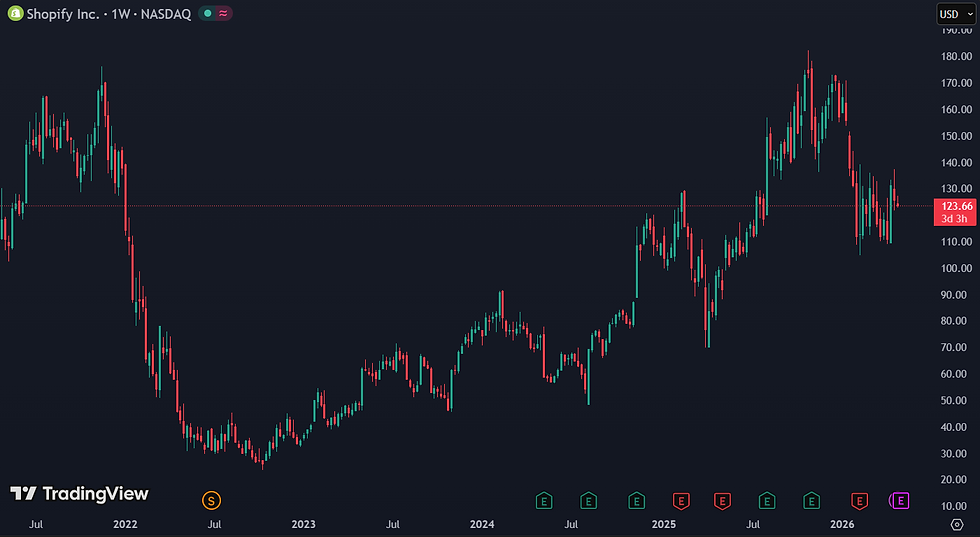Click the 3d 3h bar countdown label
The image size is (980, 537).
tap(954, 219)
